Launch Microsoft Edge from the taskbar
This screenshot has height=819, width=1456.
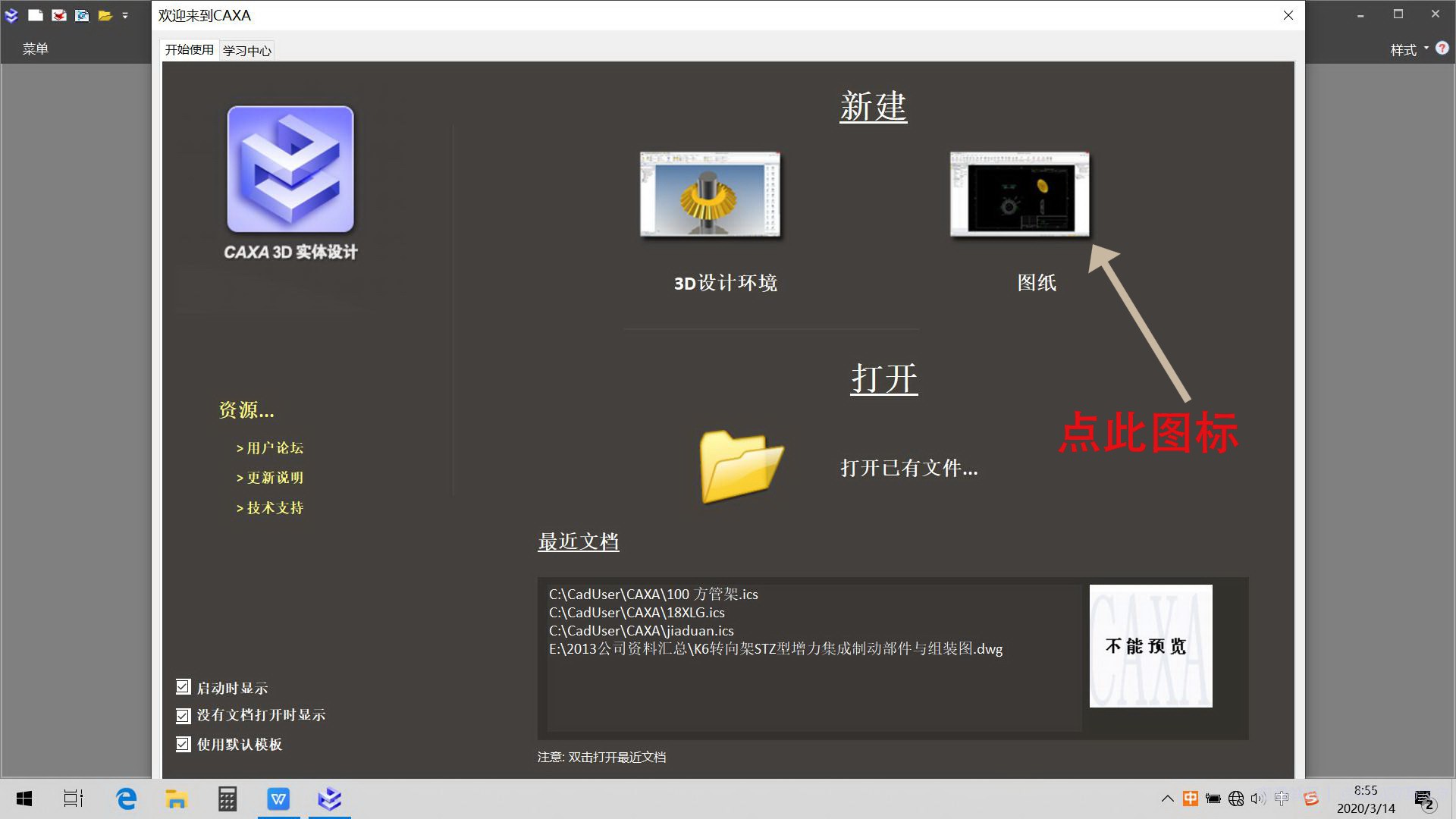(x=126, y=799)
